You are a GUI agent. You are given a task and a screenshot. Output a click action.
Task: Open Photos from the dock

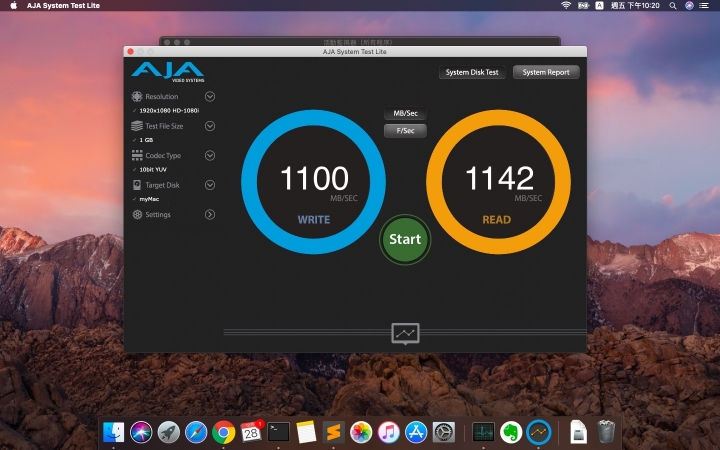point(361,432)
